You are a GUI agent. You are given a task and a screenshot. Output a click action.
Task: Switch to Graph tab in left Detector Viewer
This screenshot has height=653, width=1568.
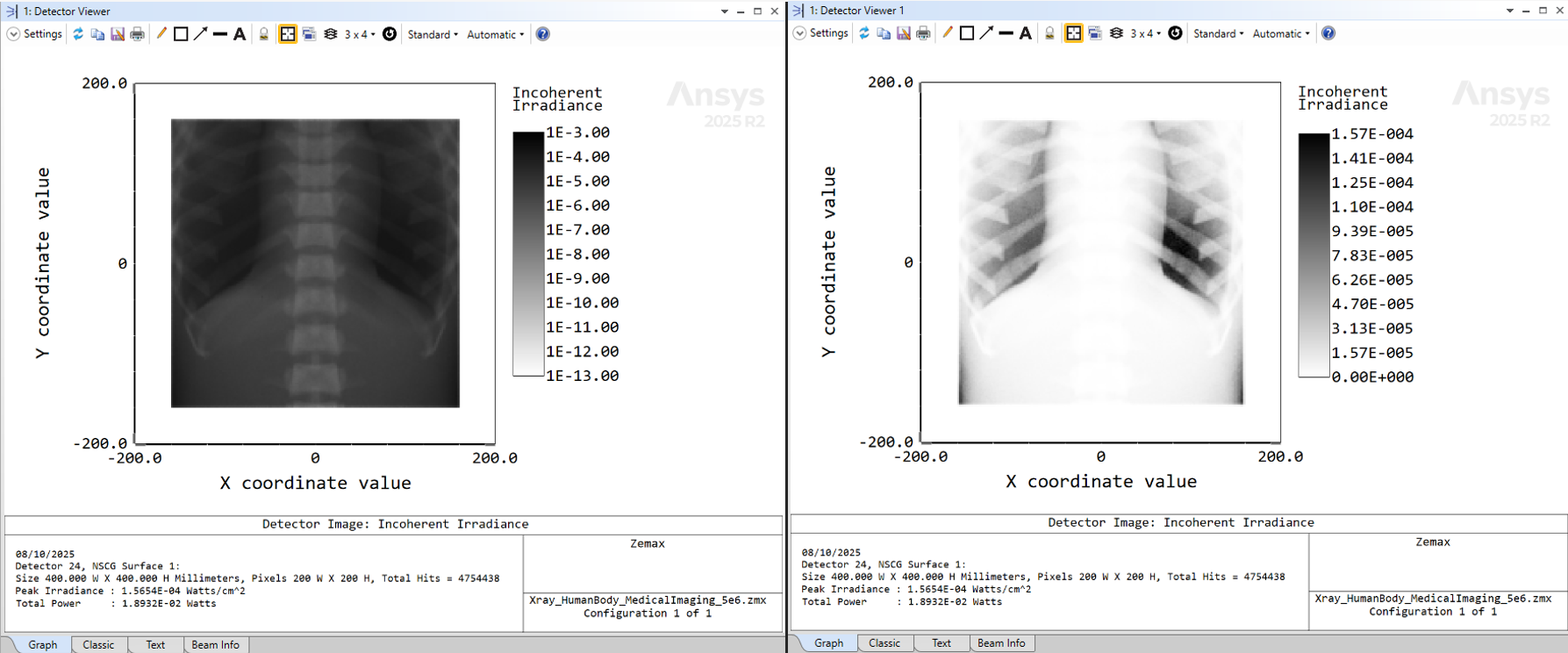[42, 644]
